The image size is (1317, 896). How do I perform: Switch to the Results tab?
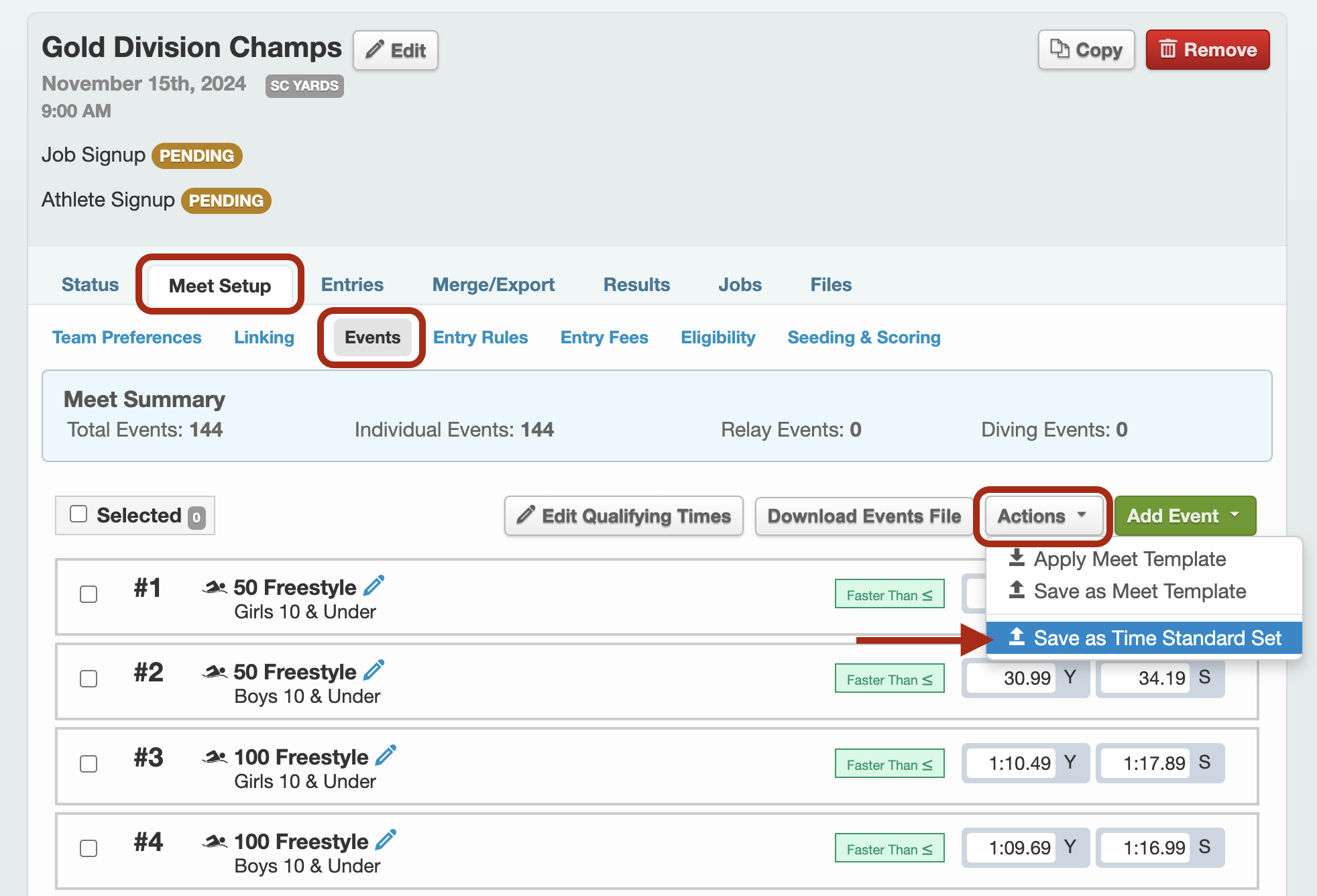click(636, 284)
